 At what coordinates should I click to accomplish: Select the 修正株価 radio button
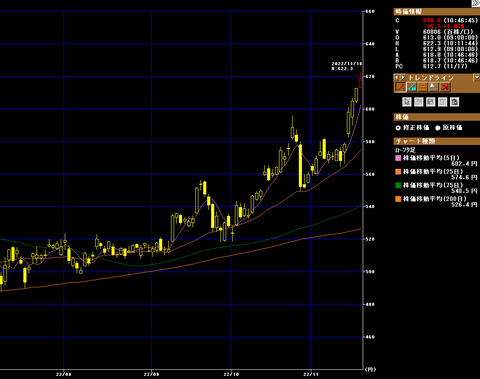pyautogui.click(x=398, y=128)
